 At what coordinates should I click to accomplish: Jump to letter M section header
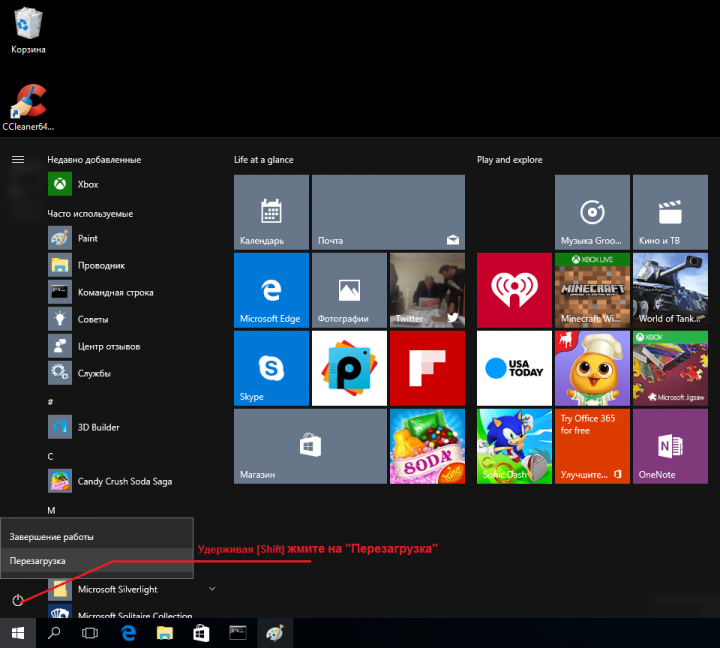coord(51,510)
